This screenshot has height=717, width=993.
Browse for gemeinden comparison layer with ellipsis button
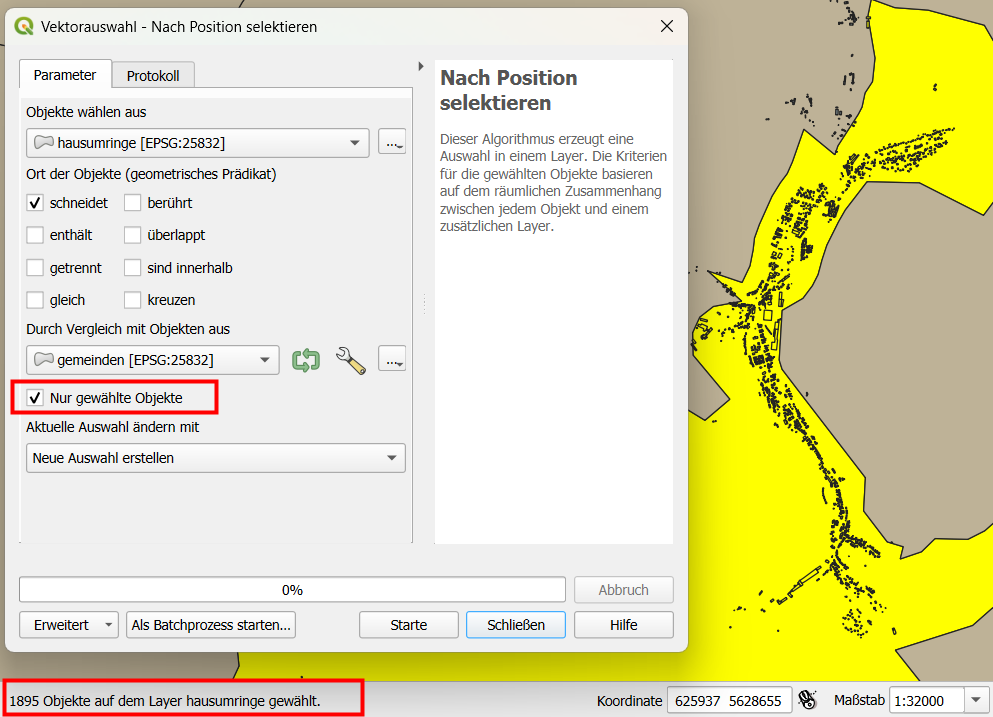click(x=392, y=359)
